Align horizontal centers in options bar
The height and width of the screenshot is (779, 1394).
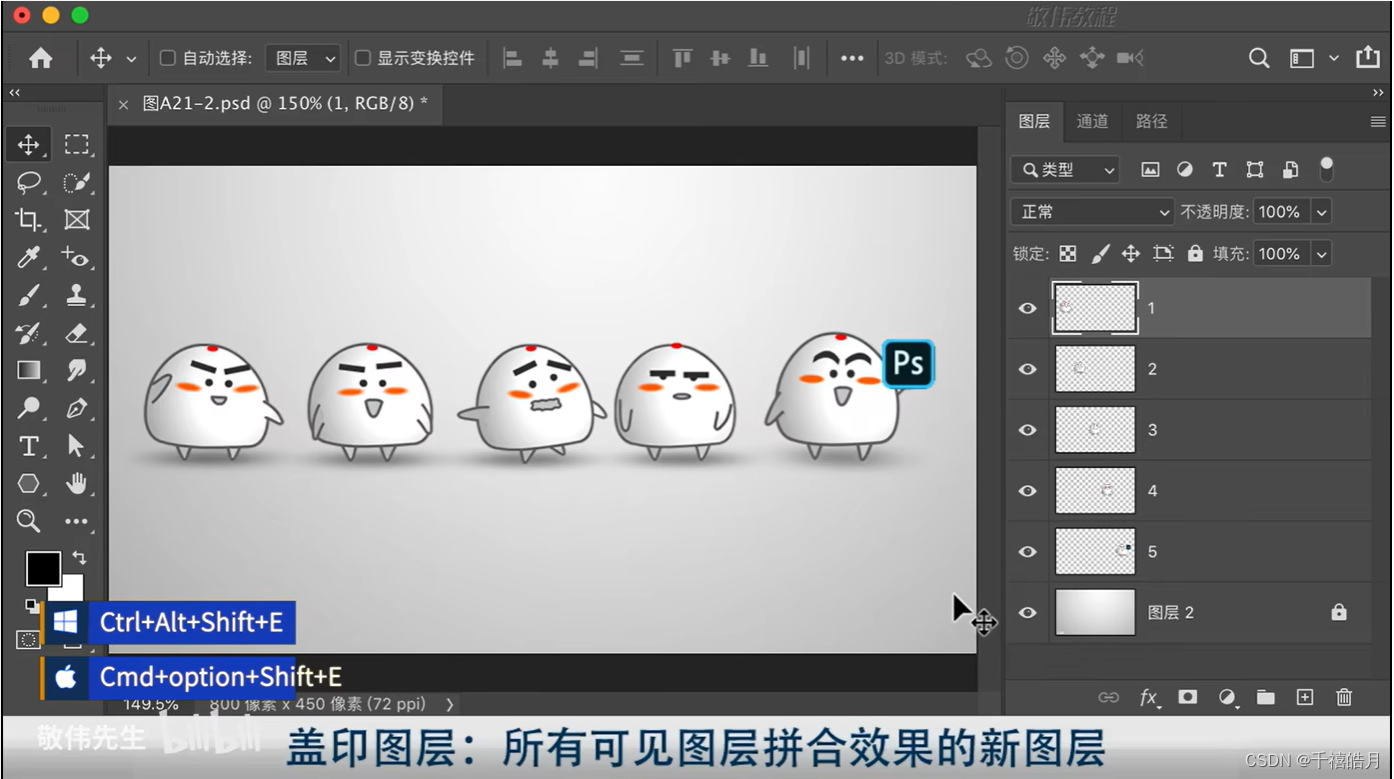(550, 59)
